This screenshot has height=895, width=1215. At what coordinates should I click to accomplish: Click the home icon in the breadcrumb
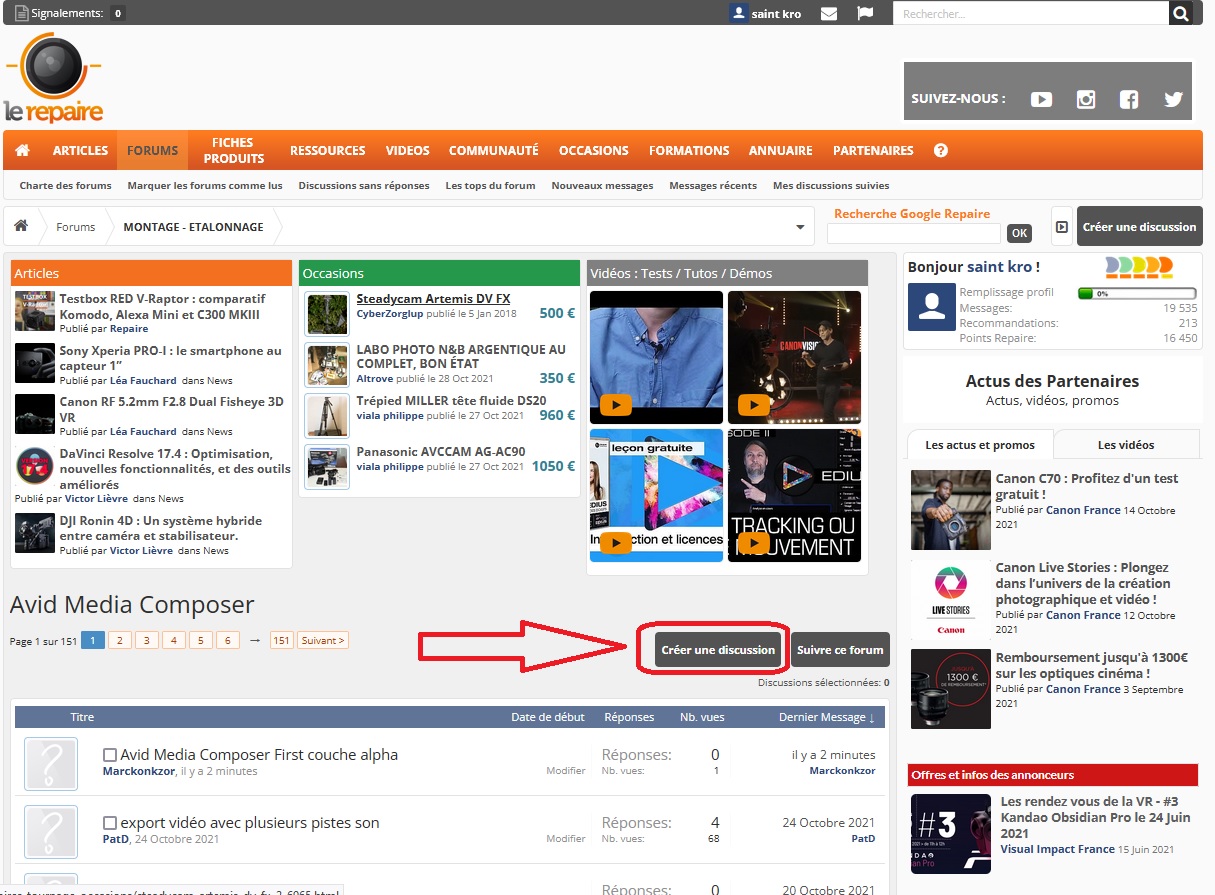pos(22,227)
